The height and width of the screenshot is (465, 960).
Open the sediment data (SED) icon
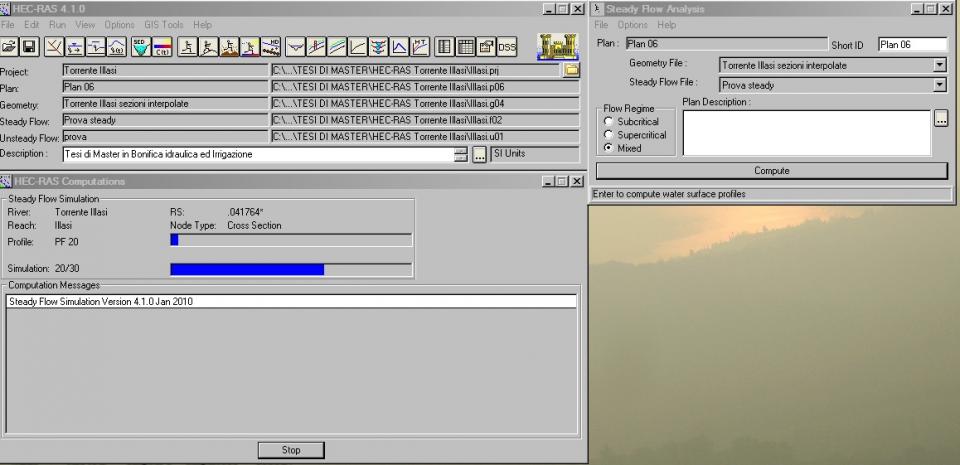click(x=140, y=46)
